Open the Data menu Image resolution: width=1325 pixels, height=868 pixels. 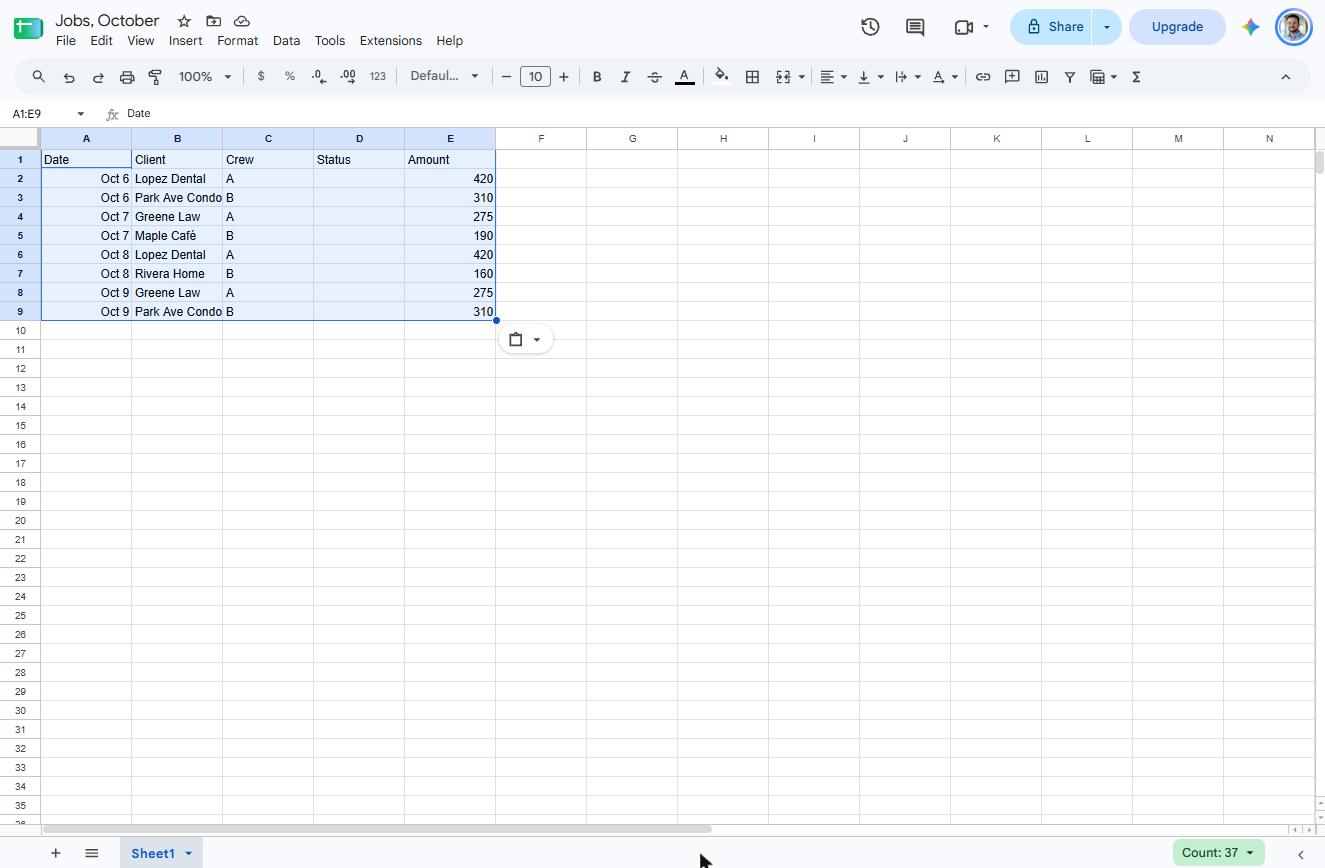[x=286, y=41]
